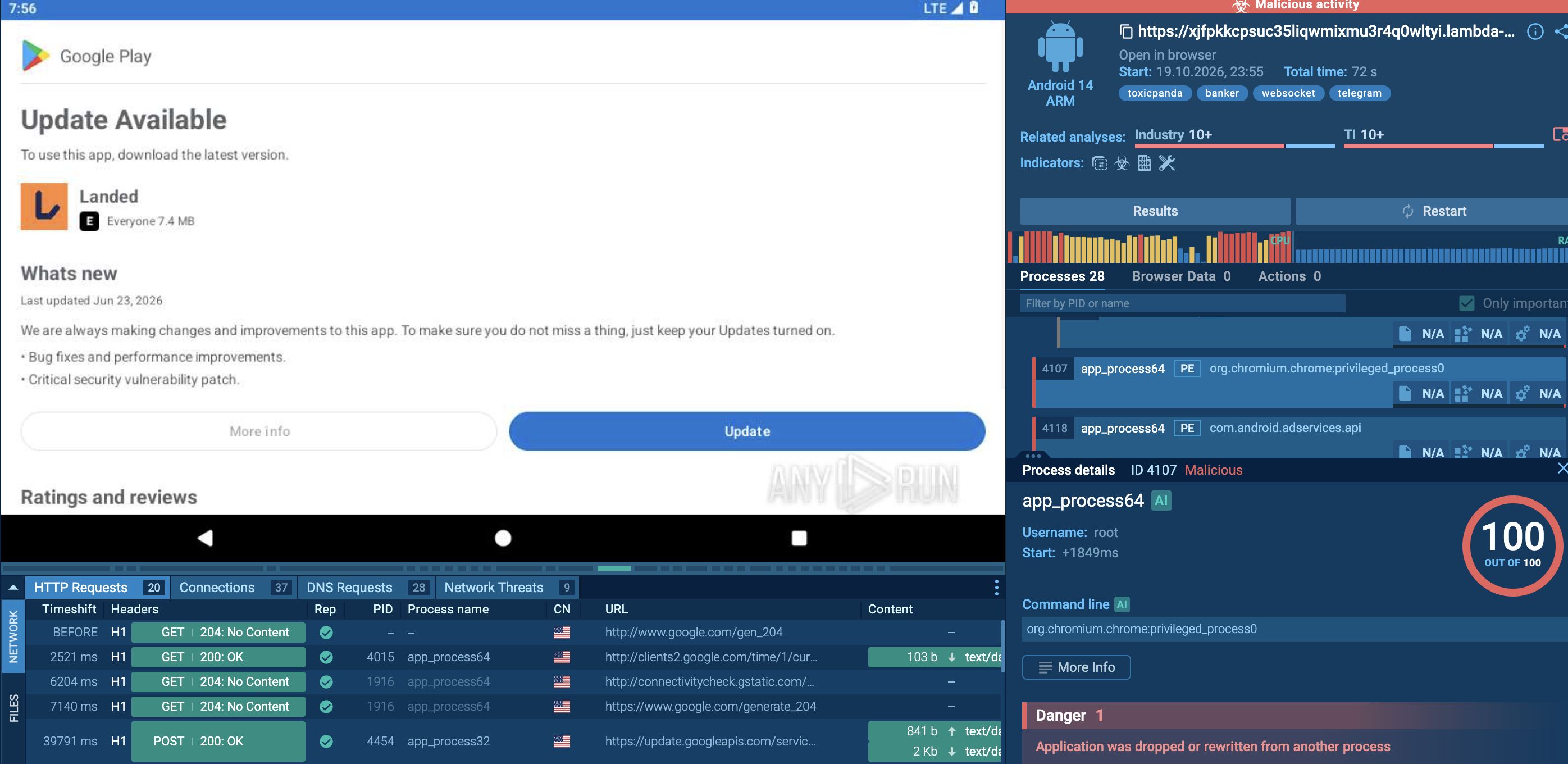Close the Process details panel
Image resolution: width=1568 pixels, height=764 pixels.
tap(1561, 467)
